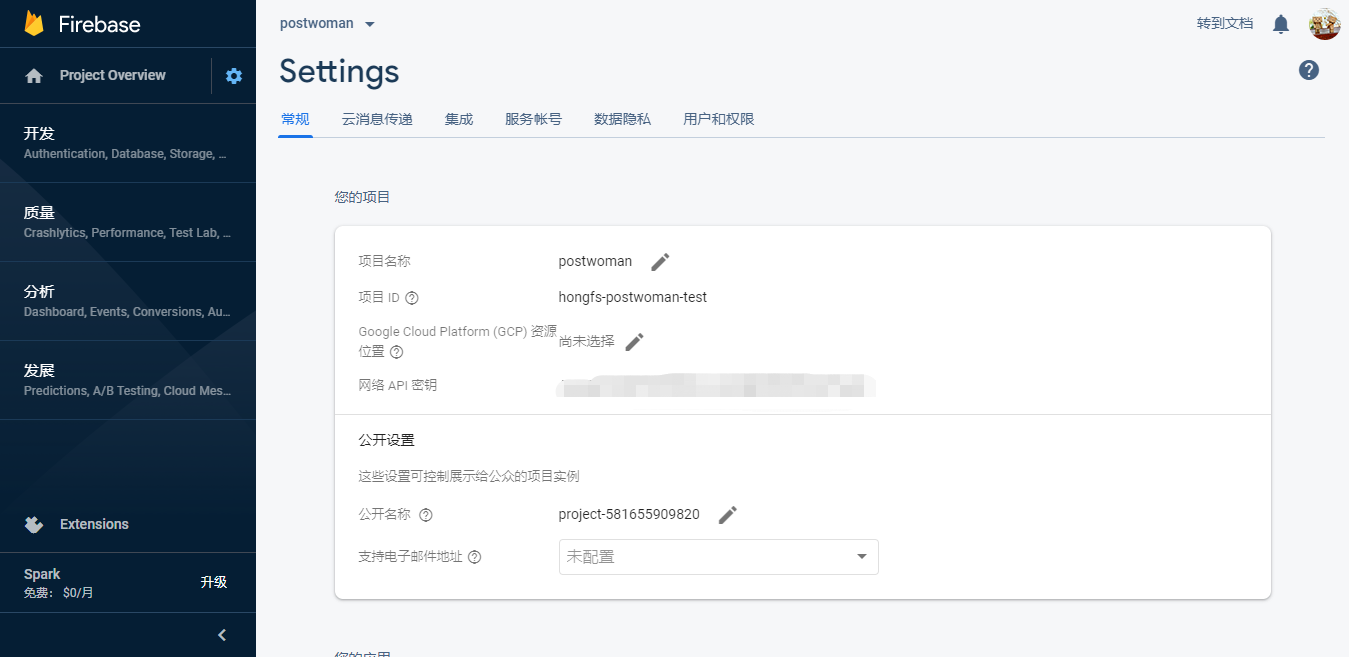Show help for GCP resource location

click(x=397, y=352)
